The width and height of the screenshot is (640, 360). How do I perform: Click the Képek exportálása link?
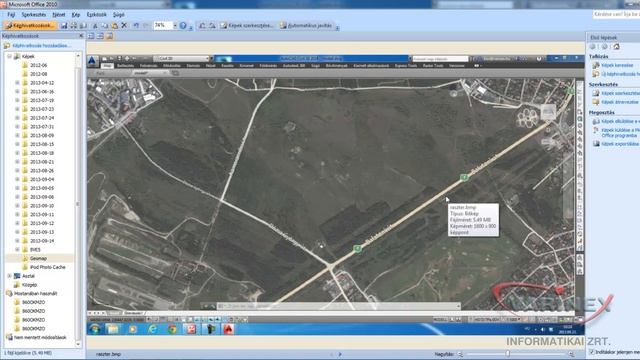(620, 144)
